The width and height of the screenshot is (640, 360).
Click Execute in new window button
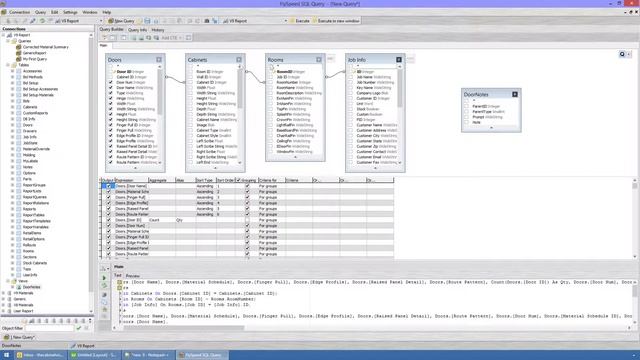(336, 21)
